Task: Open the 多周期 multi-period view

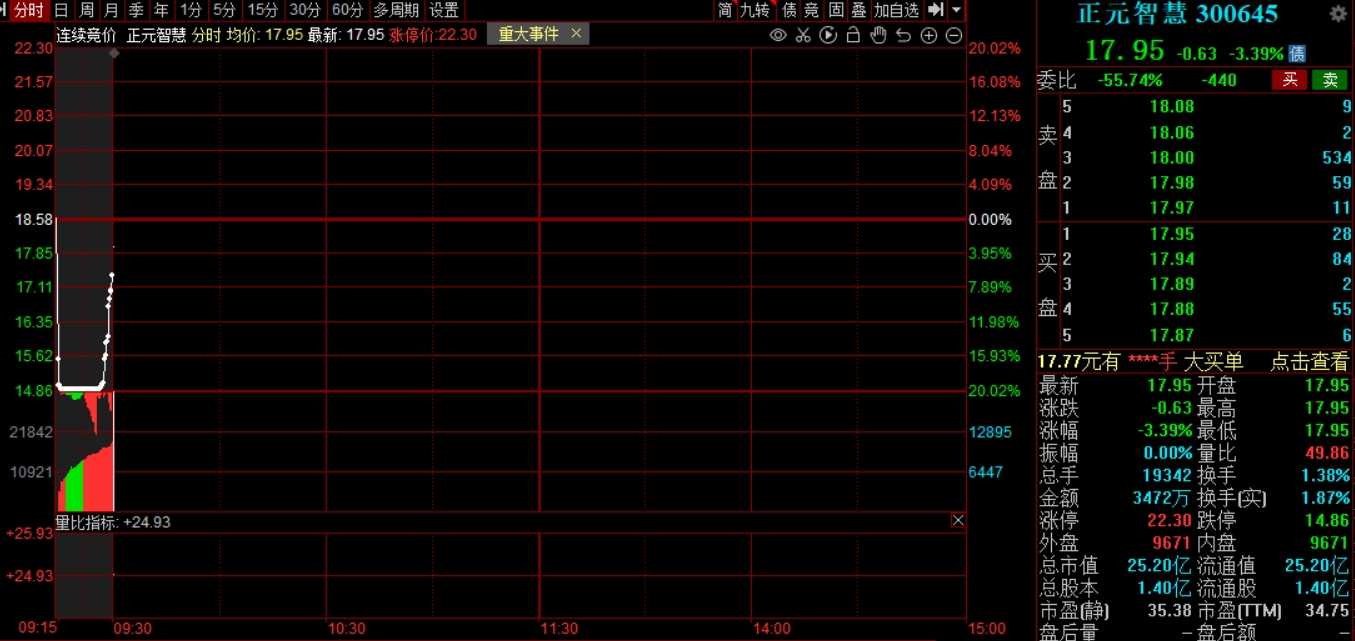Action: 396,10
